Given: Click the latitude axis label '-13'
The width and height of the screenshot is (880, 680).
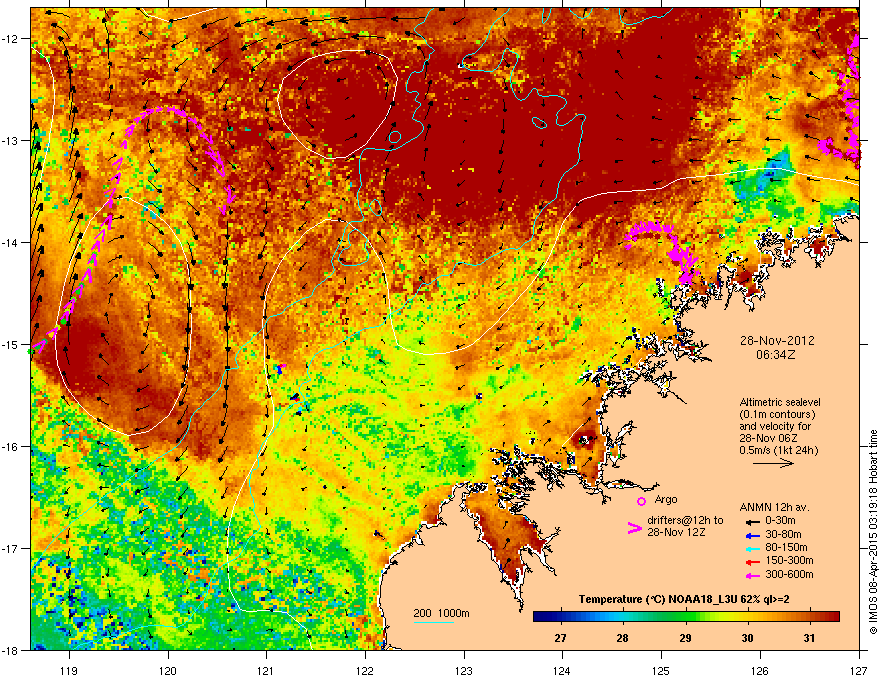Looking at the screenshot, I should click(11, 140).
